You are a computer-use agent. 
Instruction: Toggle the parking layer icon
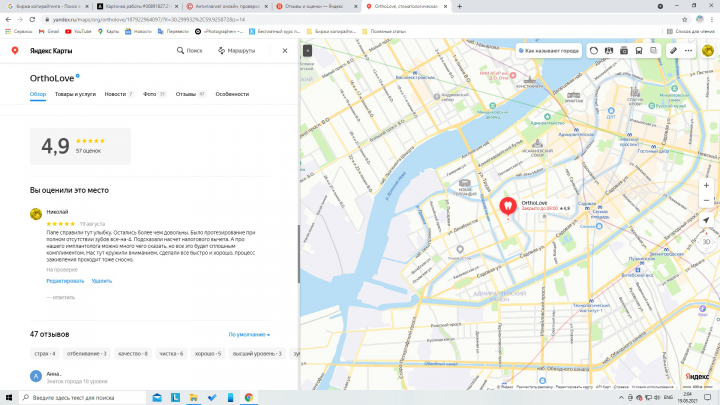(x=624, y=51)
